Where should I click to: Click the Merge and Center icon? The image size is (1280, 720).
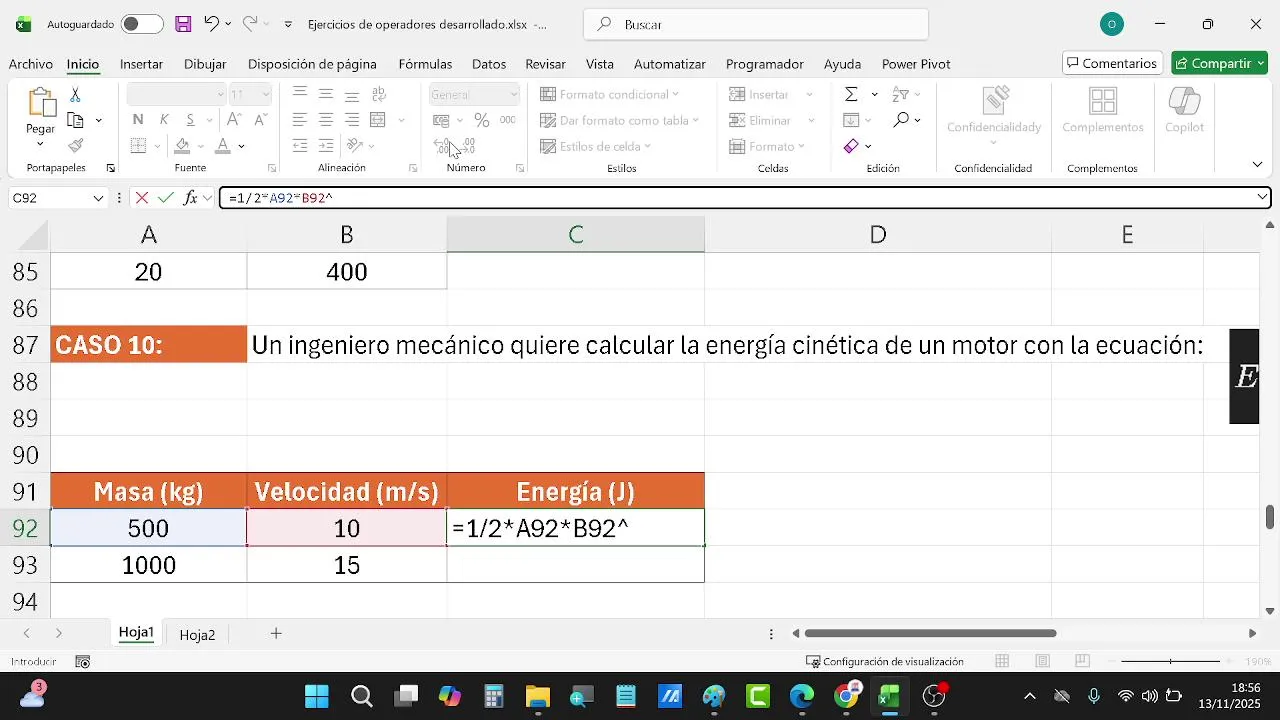coord(378,120)
